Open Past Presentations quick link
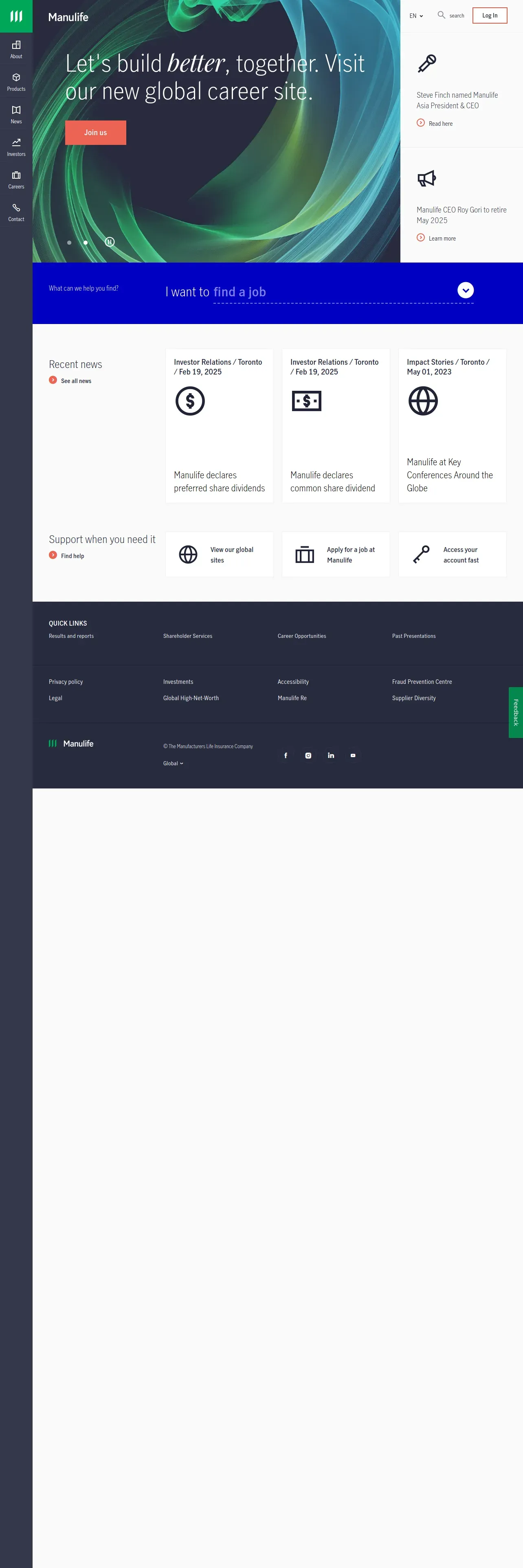Viewport: 523px width, 1568px height. (x=414, y=636)
